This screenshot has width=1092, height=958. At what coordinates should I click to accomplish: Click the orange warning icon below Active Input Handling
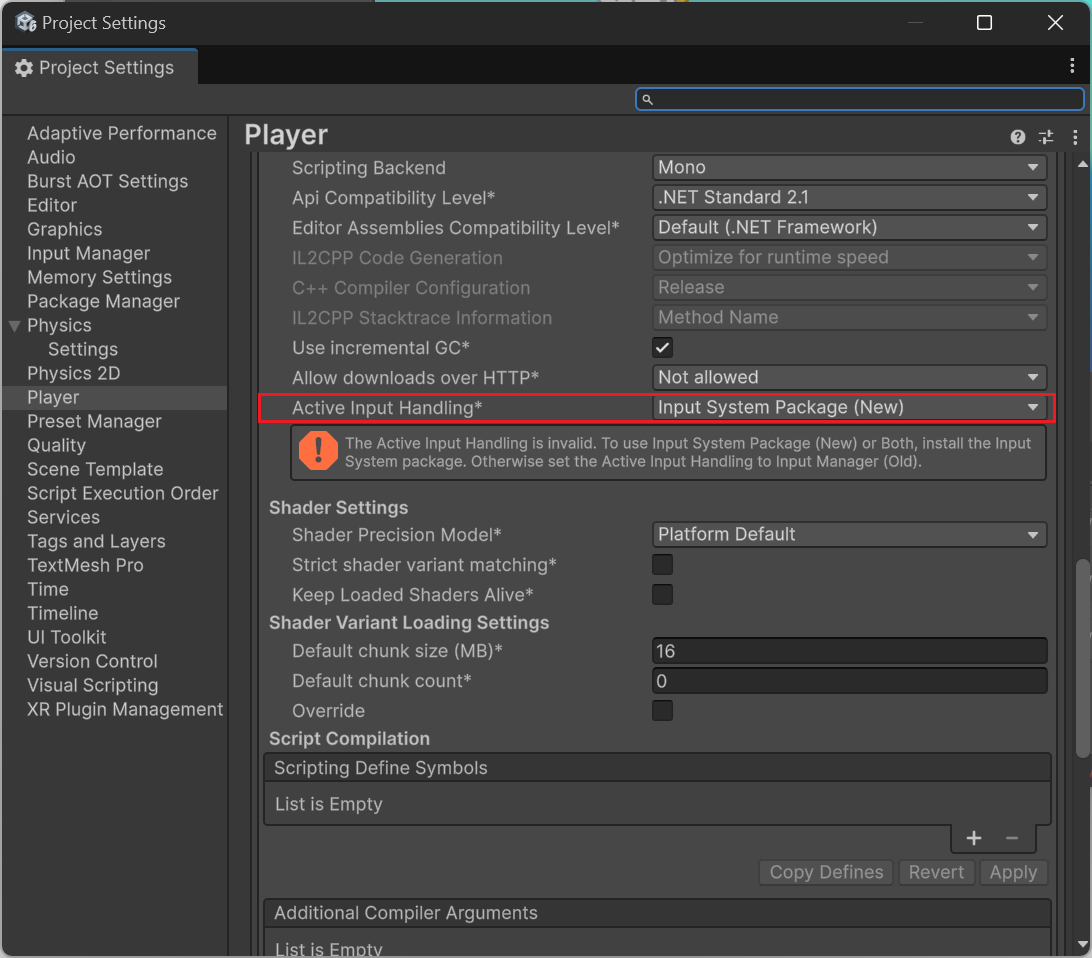coord(318,450)
